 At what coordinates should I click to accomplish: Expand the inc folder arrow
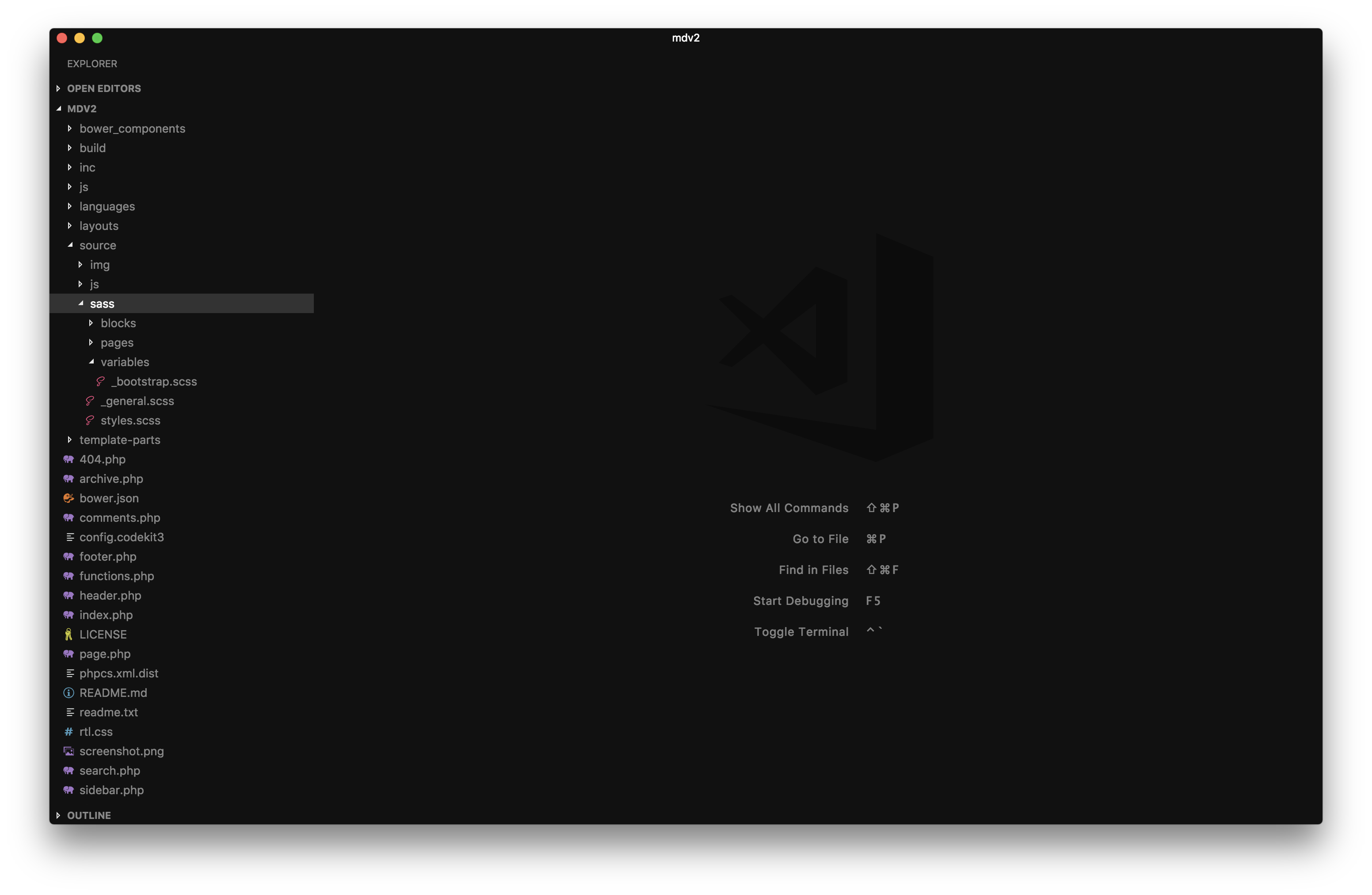(x=70, y=167)
